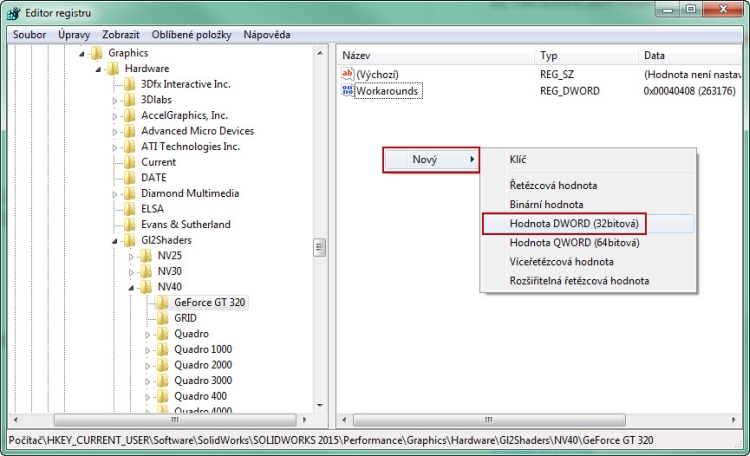The height and width of the screenshot is (456, 750).
Task: Click the values pane scroll-right arrow
Action: pos(734,420)
